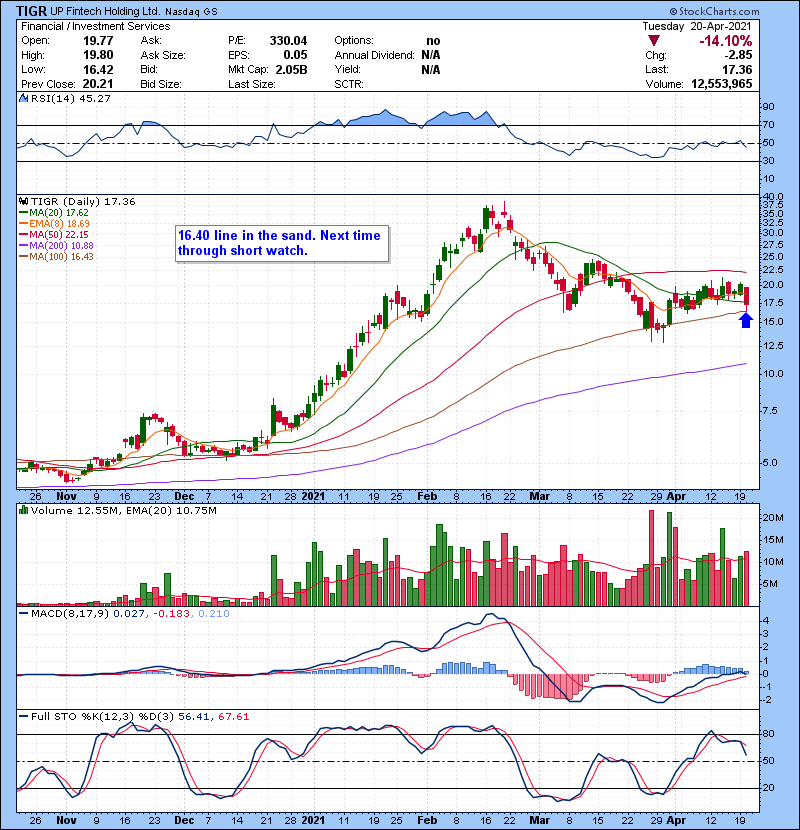800x830 pixels.
Task: Click the Options value no
Action: (433, 41)
